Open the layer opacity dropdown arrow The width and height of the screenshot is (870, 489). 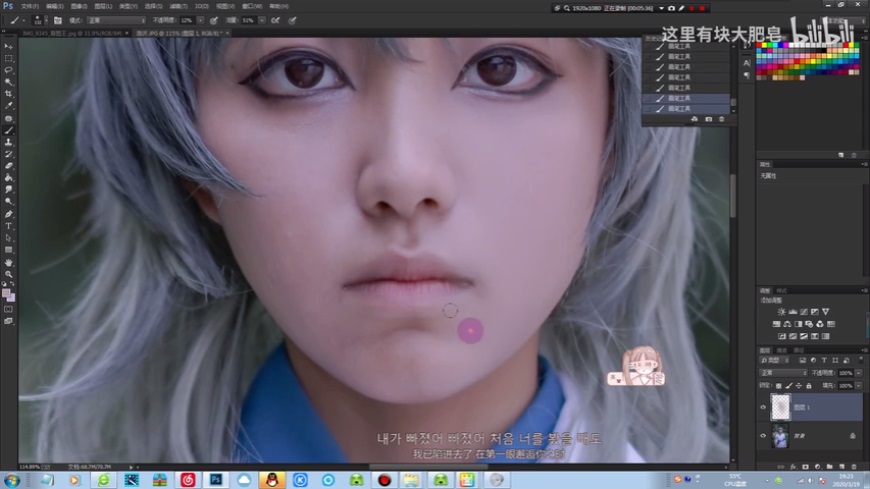(858, 373)
